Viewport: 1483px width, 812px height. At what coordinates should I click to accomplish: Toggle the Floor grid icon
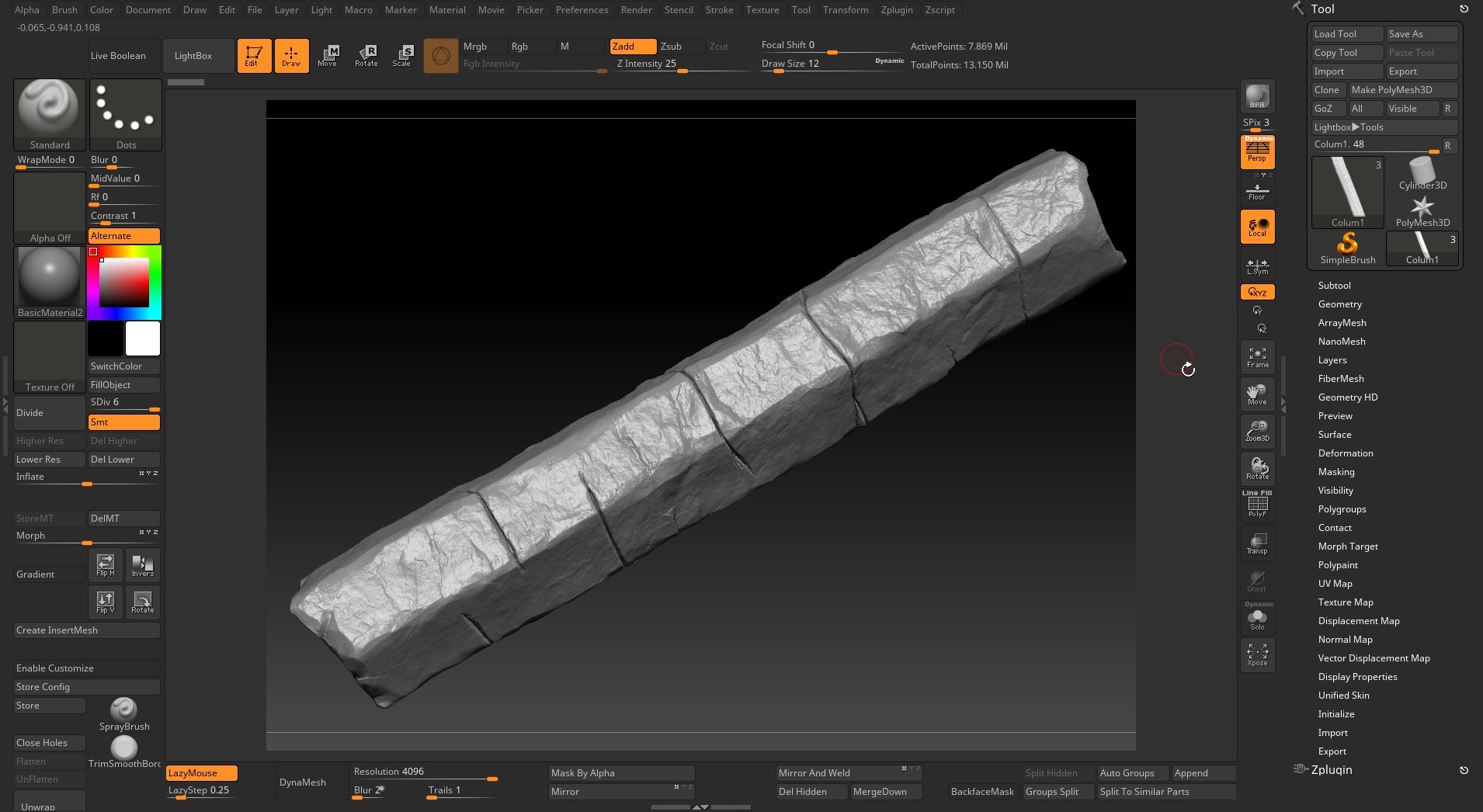1257,189
